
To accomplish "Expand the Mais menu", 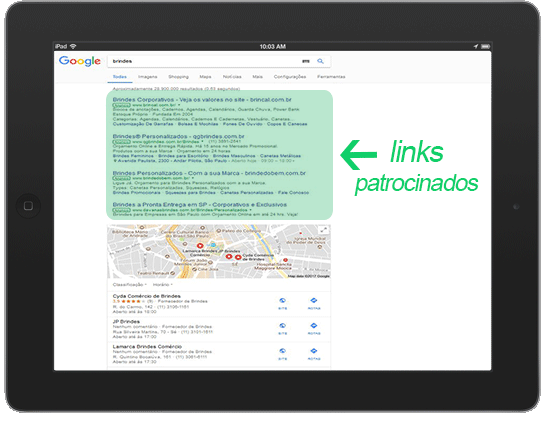I will 257,76.
